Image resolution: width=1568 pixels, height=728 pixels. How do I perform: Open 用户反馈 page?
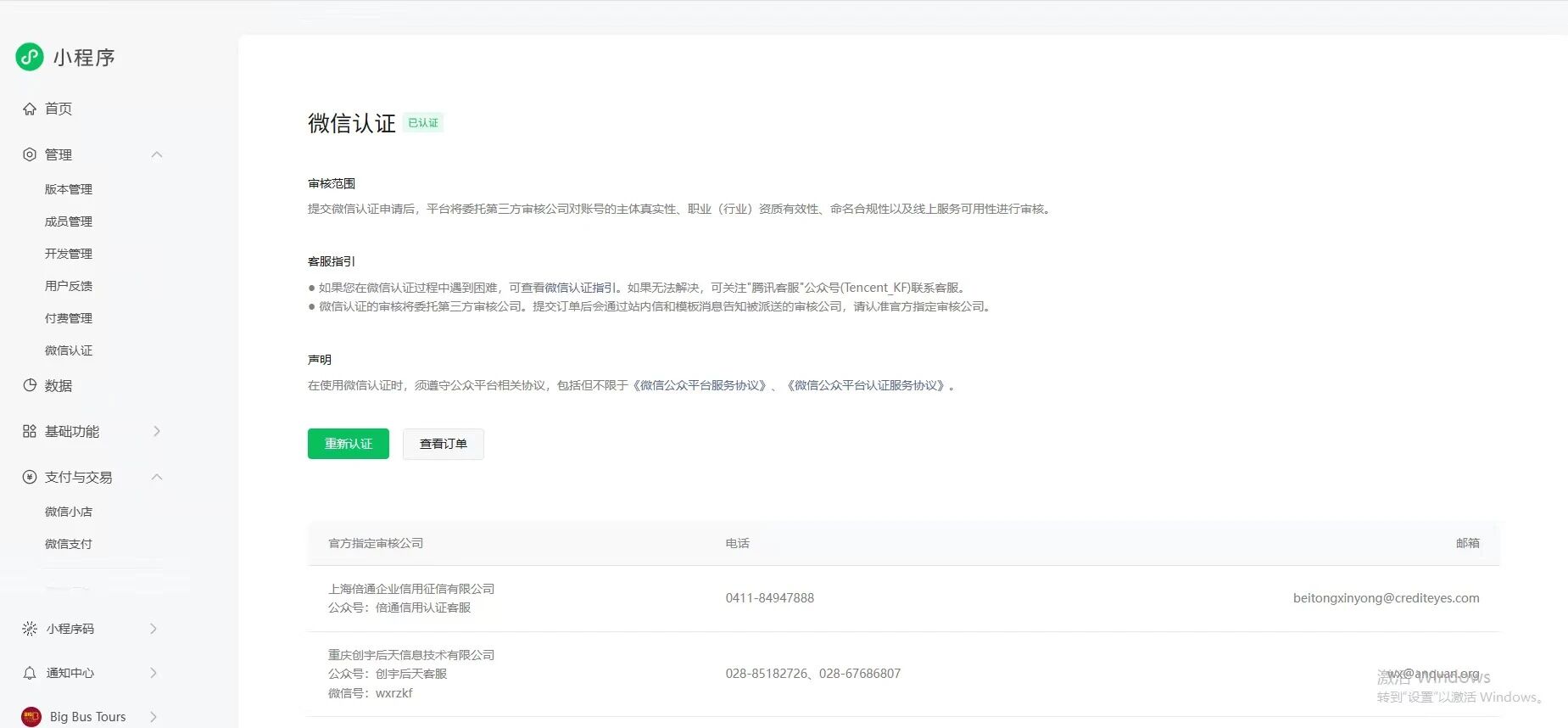[x=69, y=286]
